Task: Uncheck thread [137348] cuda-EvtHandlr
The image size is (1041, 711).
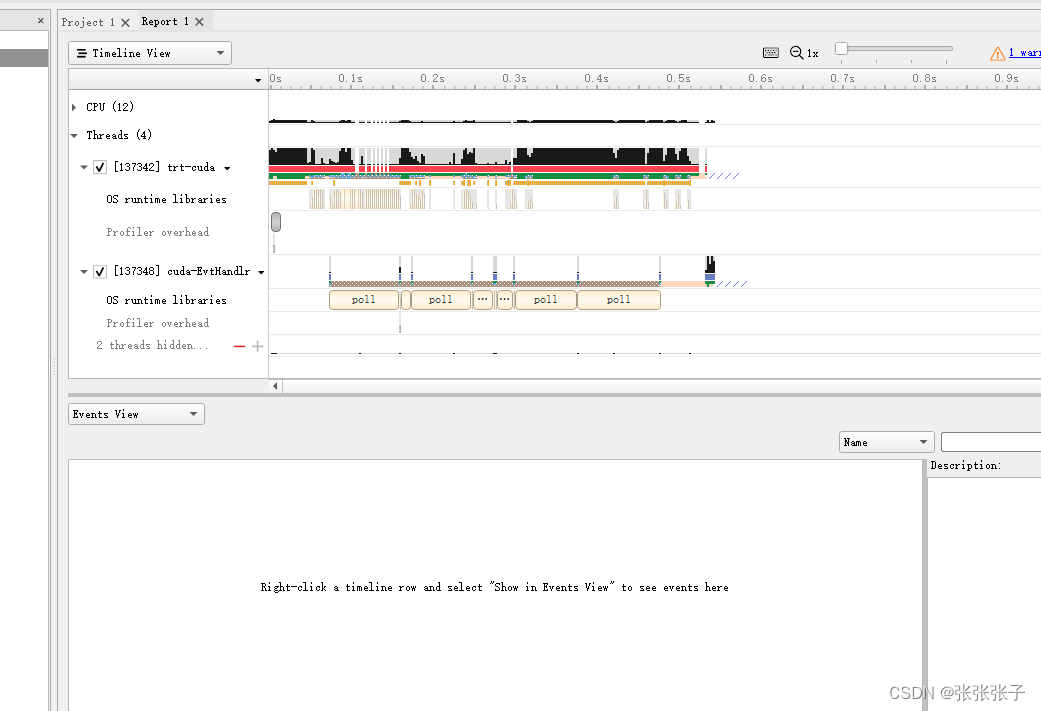Action: click(100, 271)
